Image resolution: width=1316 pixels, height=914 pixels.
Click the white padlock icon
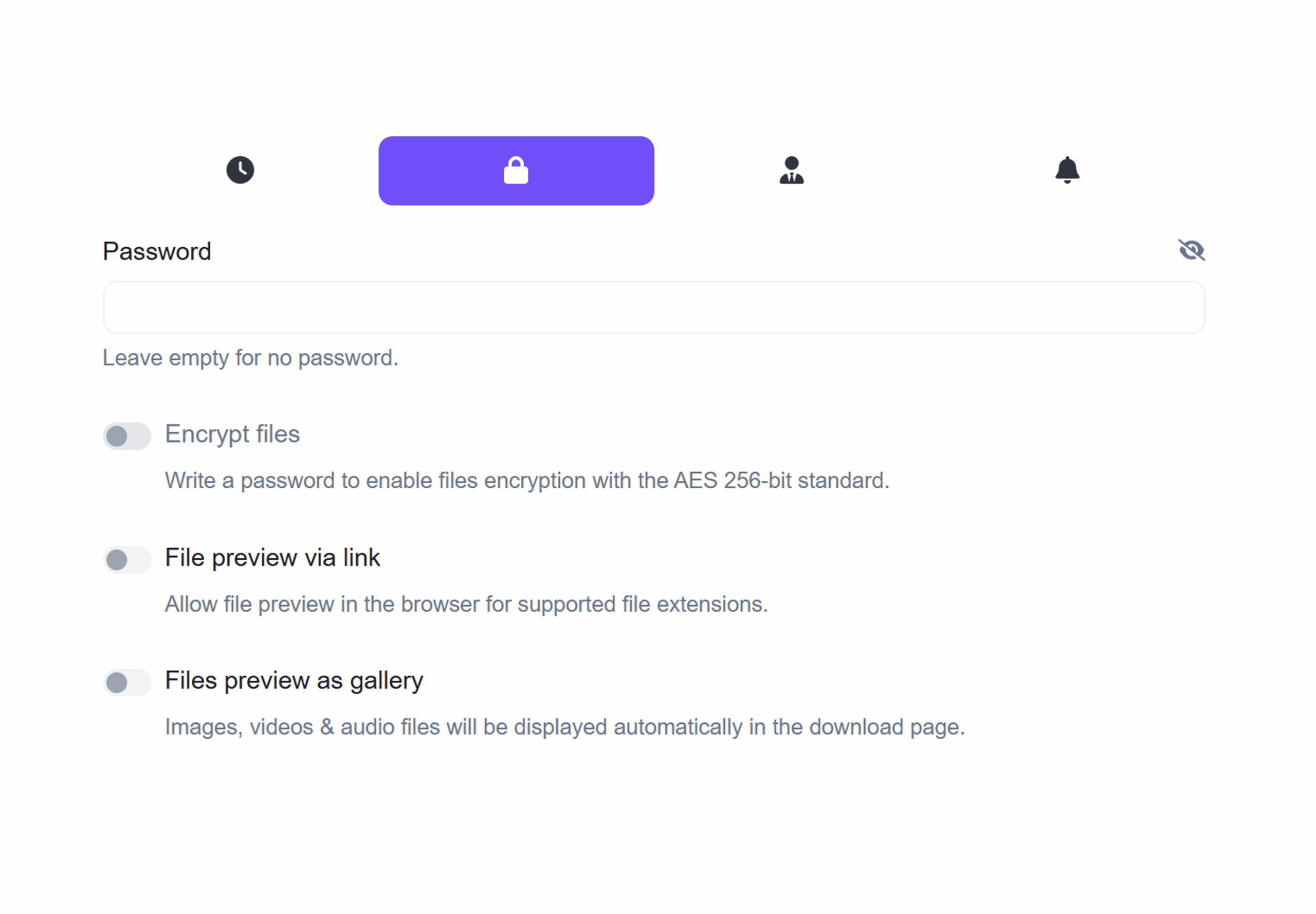click(x=516, y=170)
